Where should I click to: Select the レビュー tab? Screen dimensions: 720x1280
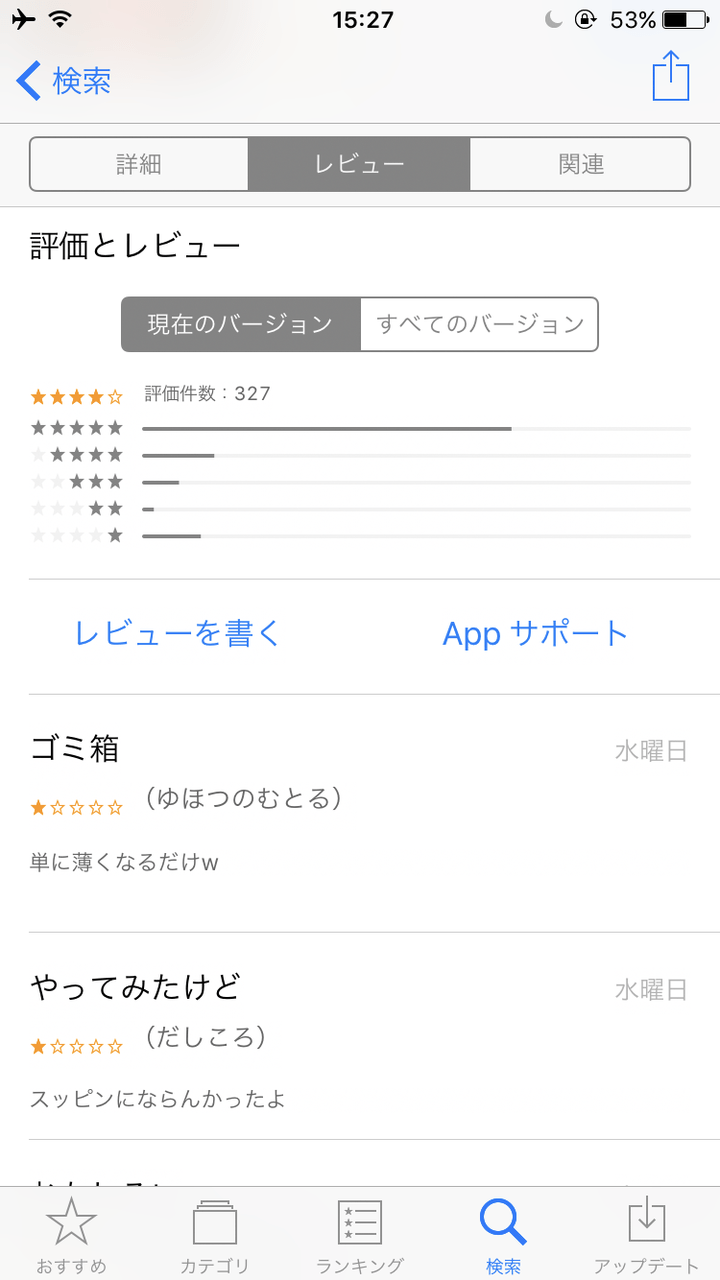click(359, 164)
